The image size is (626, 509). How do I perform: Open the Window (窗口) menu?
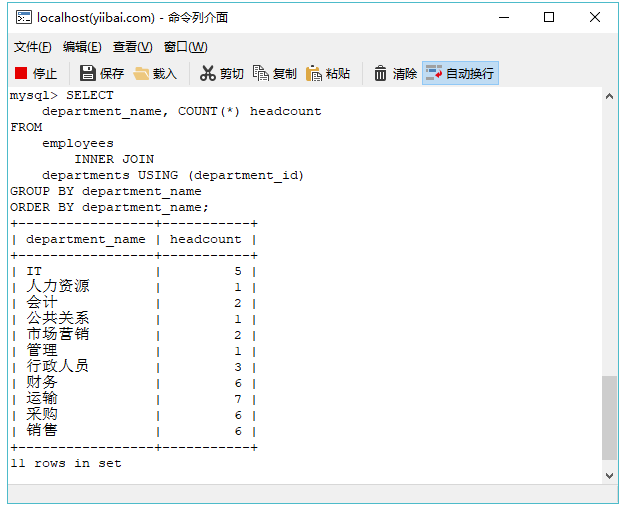[186, 47]
